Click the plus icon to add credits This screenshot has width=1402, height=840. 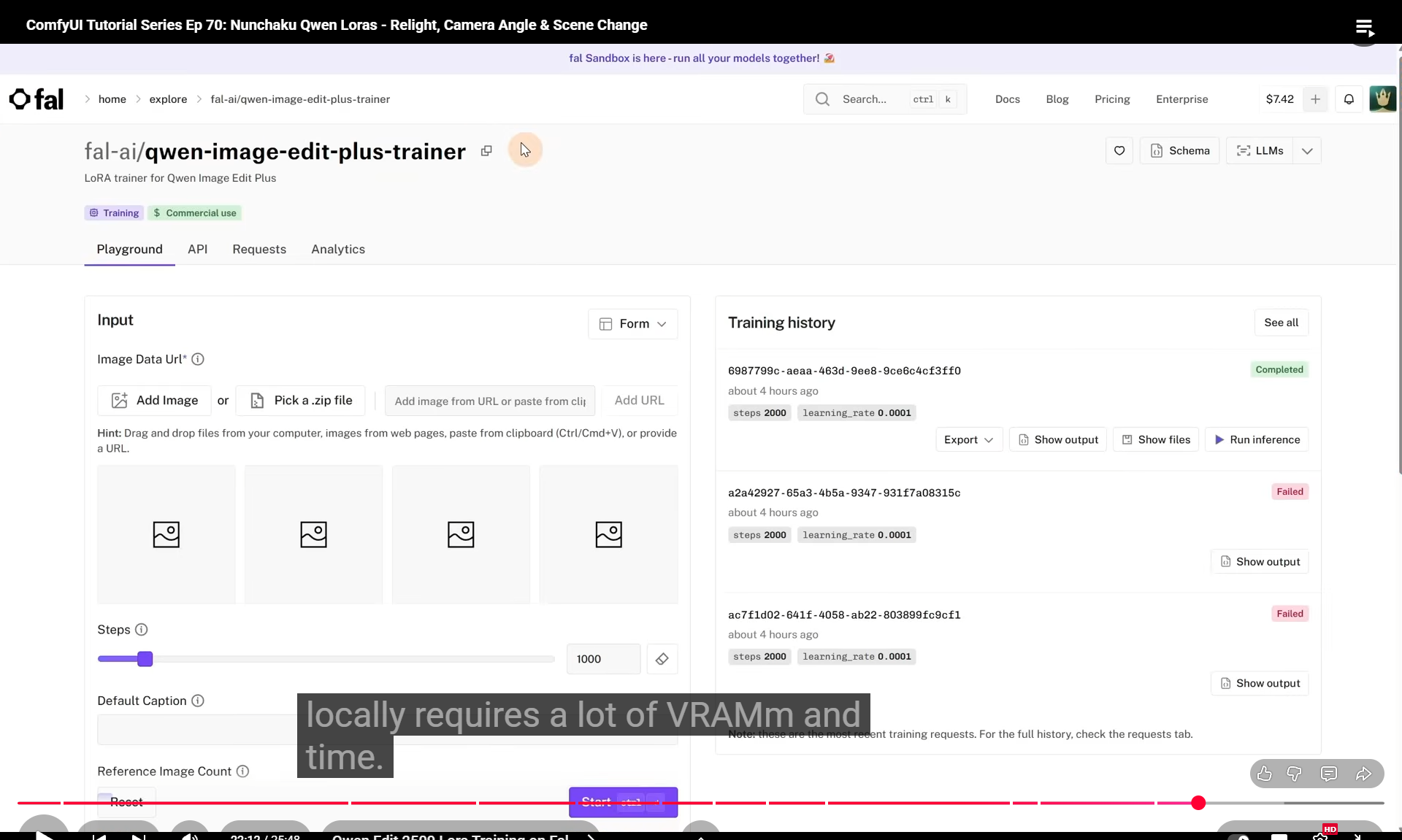tap(1315, 99)
